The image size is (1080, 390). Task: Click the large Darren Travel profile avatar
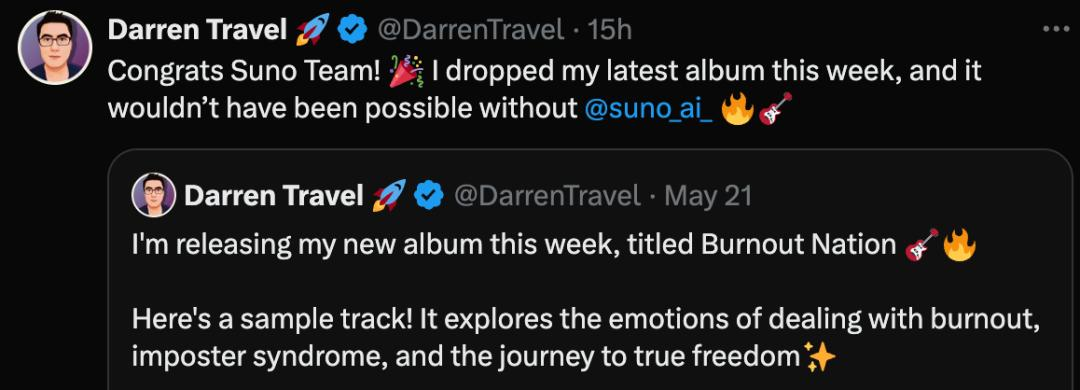(x=55, y=48)
